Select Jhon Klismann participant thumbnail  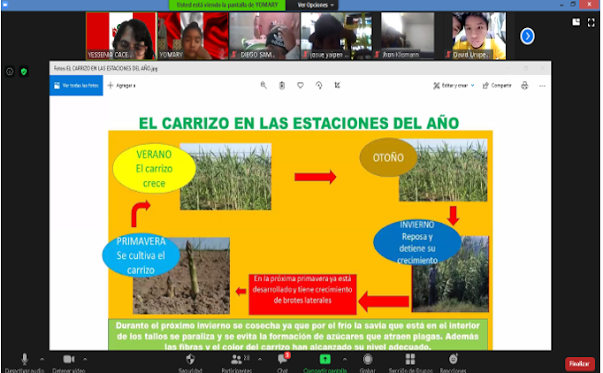click(408, 36)
